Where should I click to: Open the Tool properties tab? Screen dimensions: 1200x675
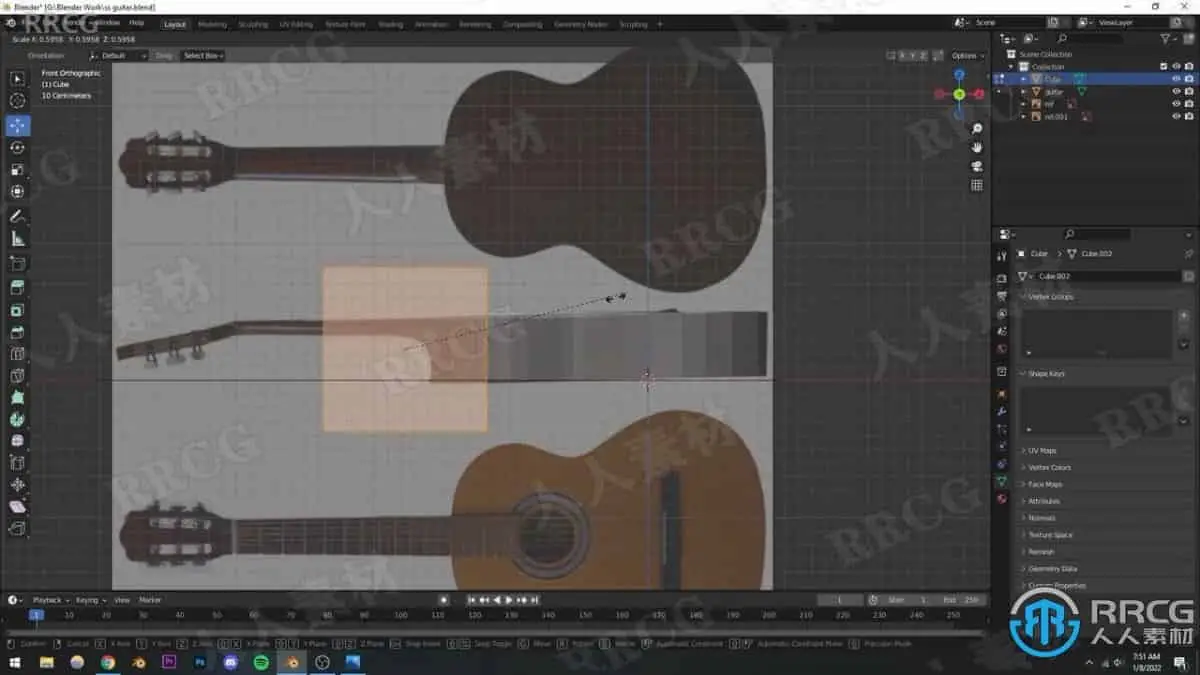point(1002,256)
